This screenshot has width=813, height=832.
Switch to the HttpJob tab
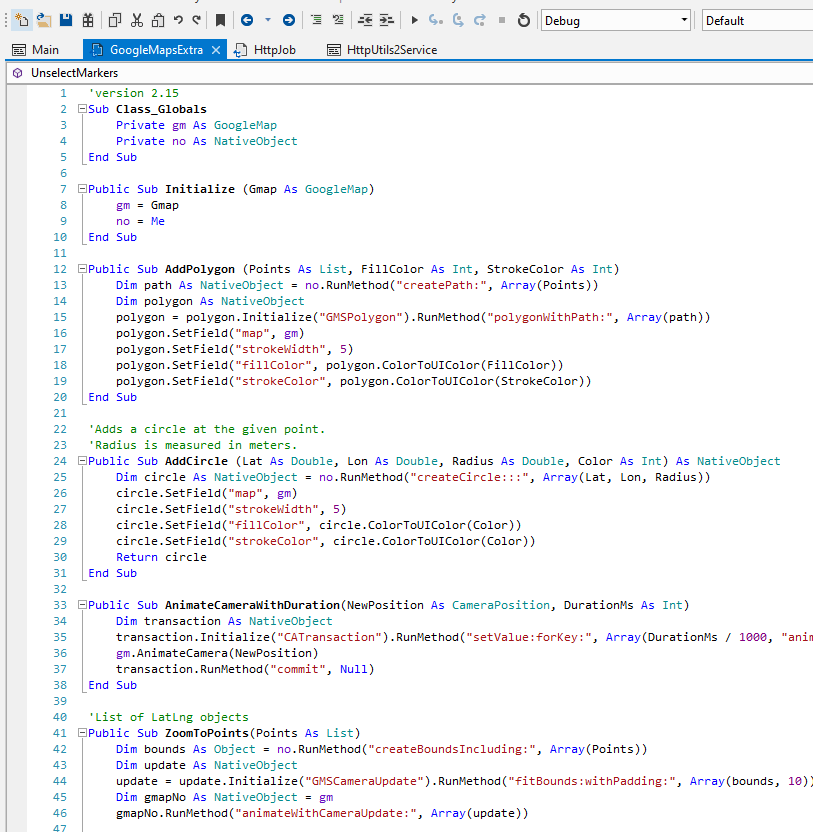pos(273,49)
